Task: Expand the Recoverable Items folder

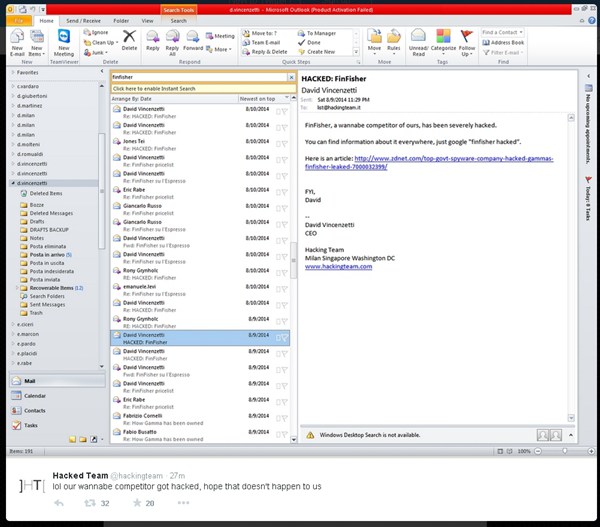Action: (x=17, y=288)
